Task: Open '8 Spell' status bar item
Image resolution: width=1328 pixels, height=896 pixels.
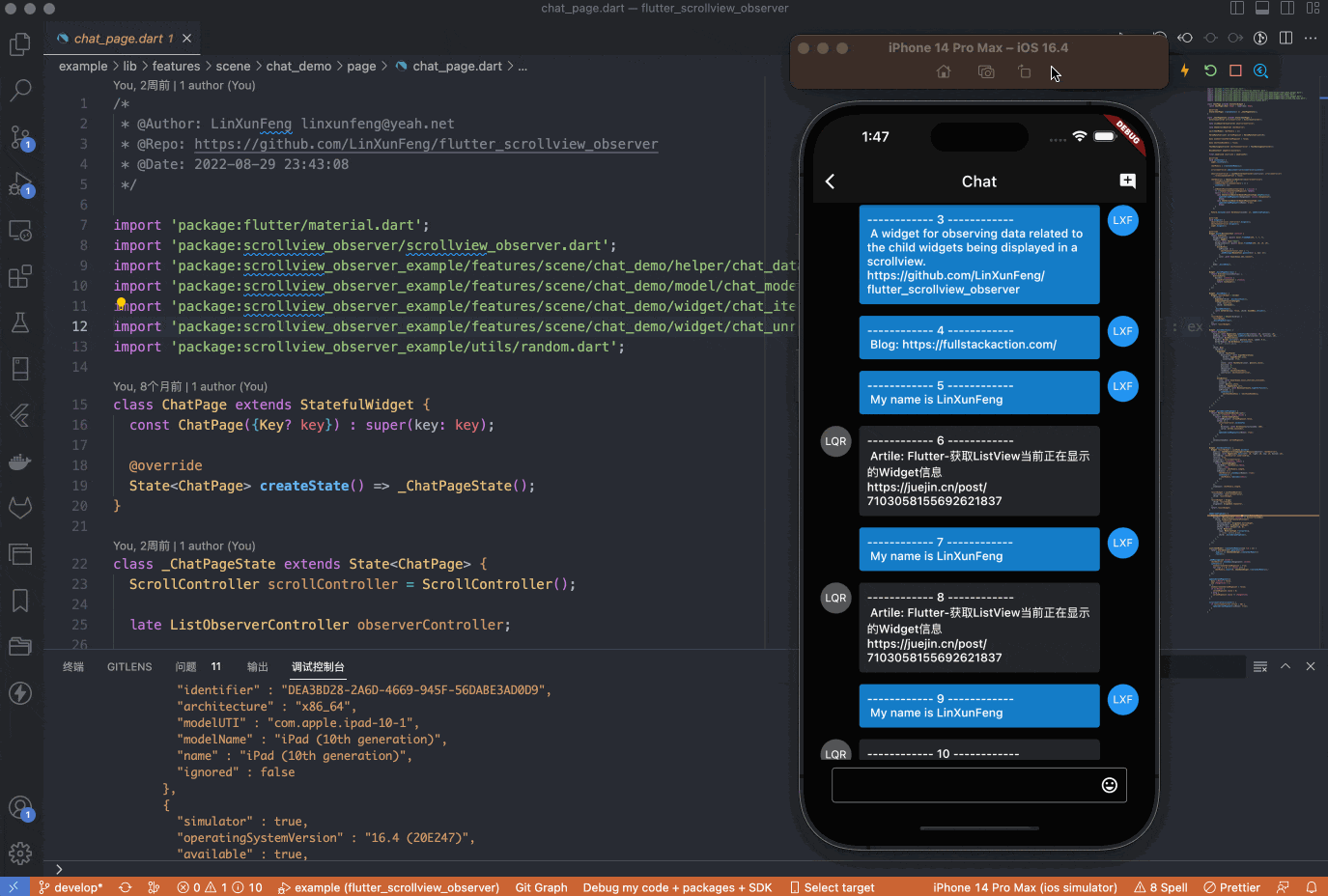Action: tap(1161, 887)
